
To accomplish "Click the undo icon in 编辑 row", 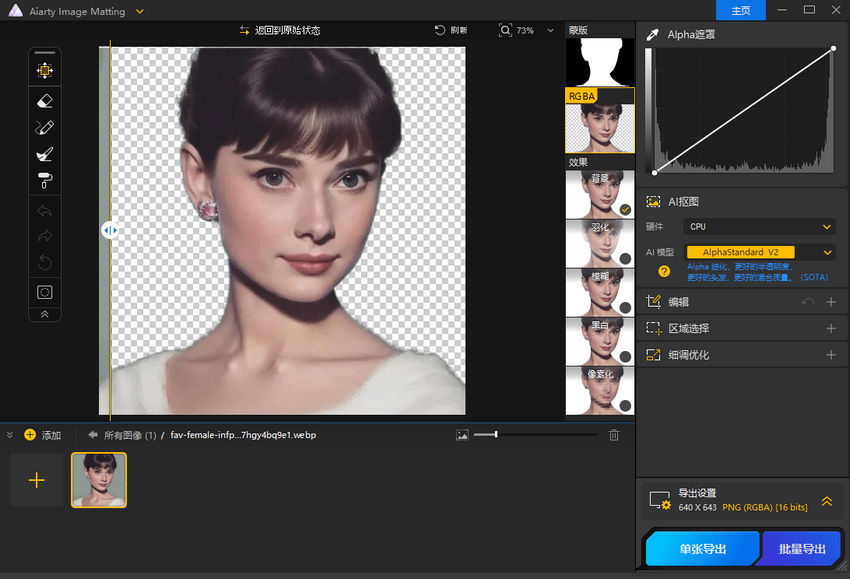I will click(x=808, y=301).
